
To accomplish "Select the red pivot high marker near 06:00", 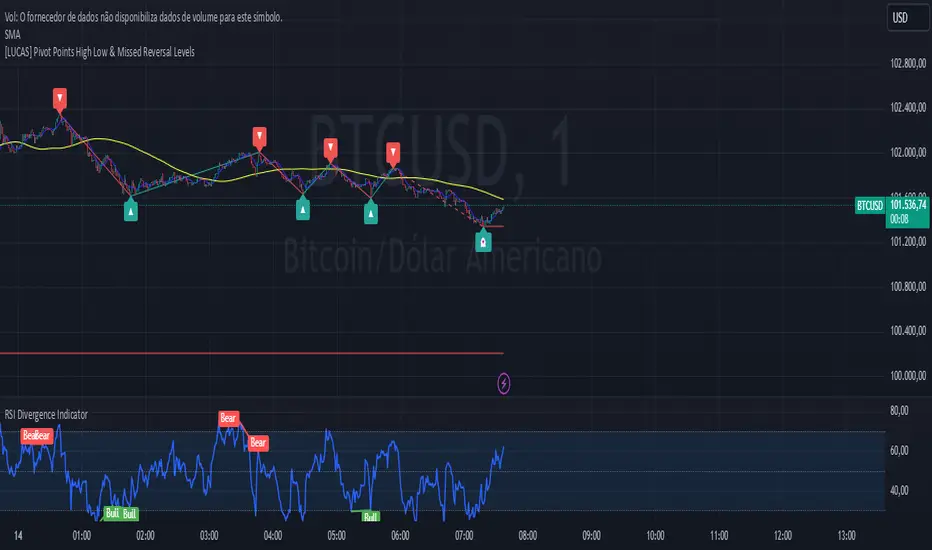I will [393, 153].
